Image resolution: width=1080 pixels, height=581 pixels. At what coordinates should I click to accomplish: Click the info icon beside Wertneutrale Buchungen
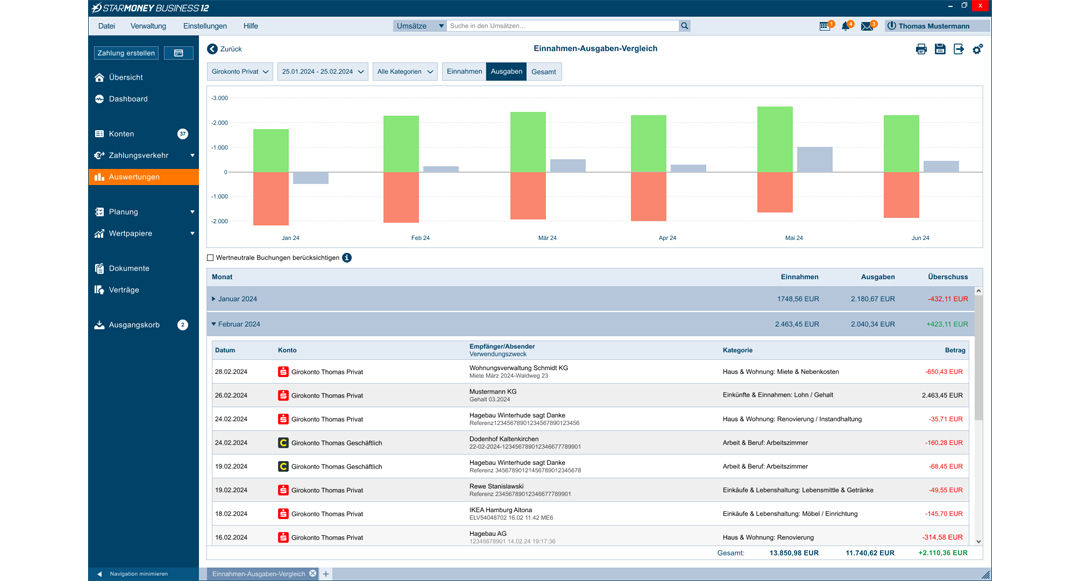[347, 258]
